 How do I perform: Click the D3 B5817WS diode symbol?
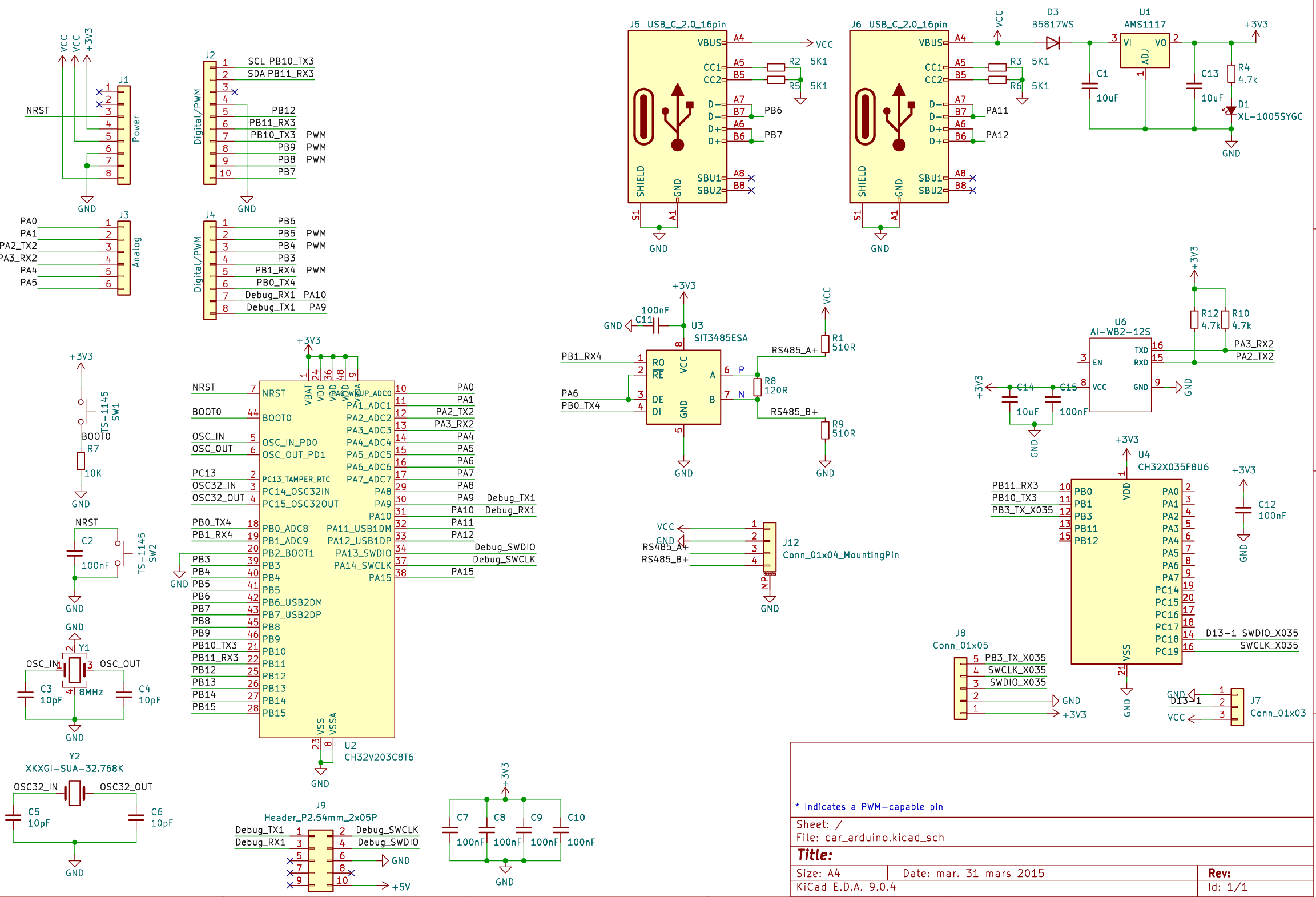1052,42
